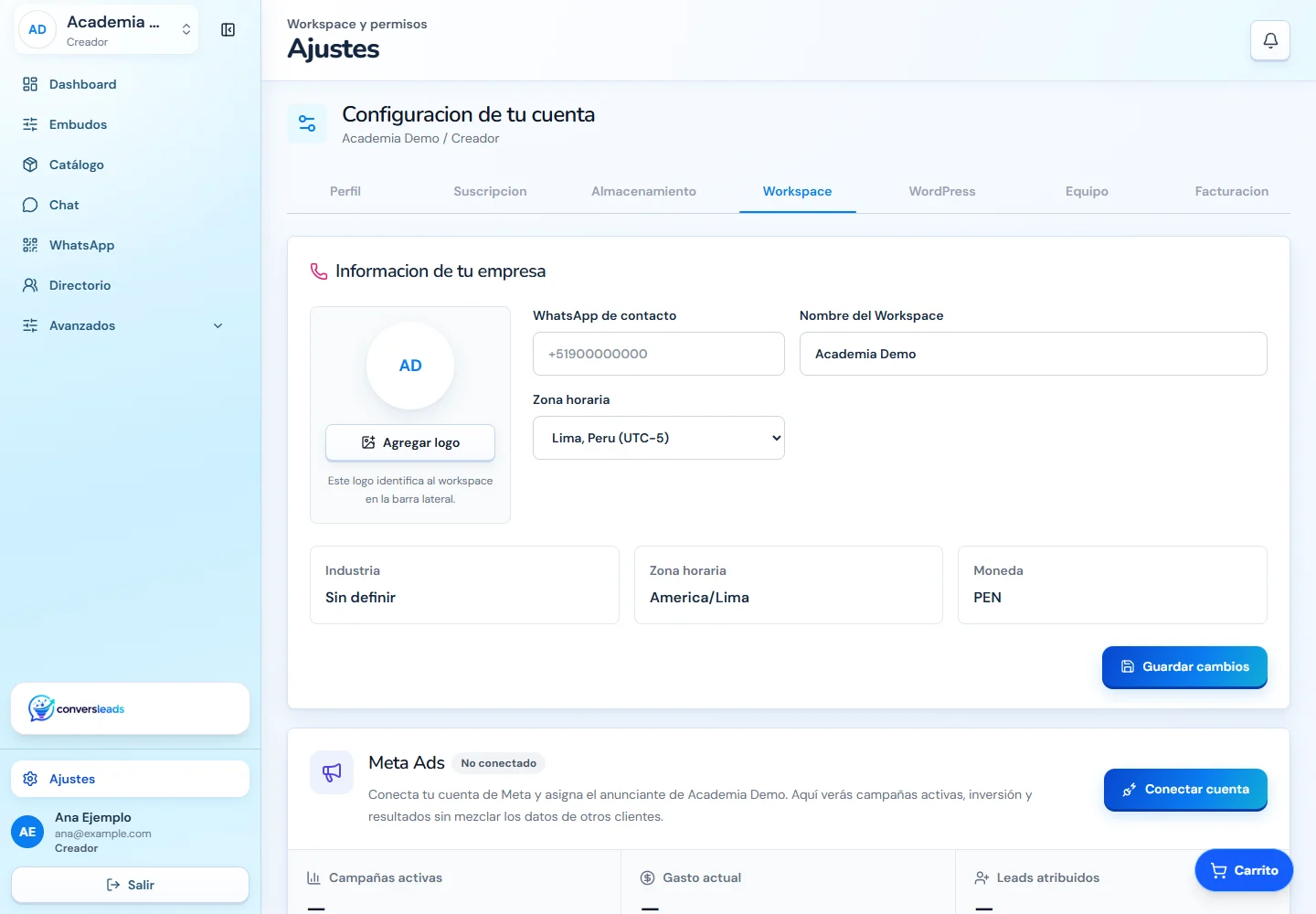
Task: Click the Industria Sin definir card
Action: click(464, 585)
